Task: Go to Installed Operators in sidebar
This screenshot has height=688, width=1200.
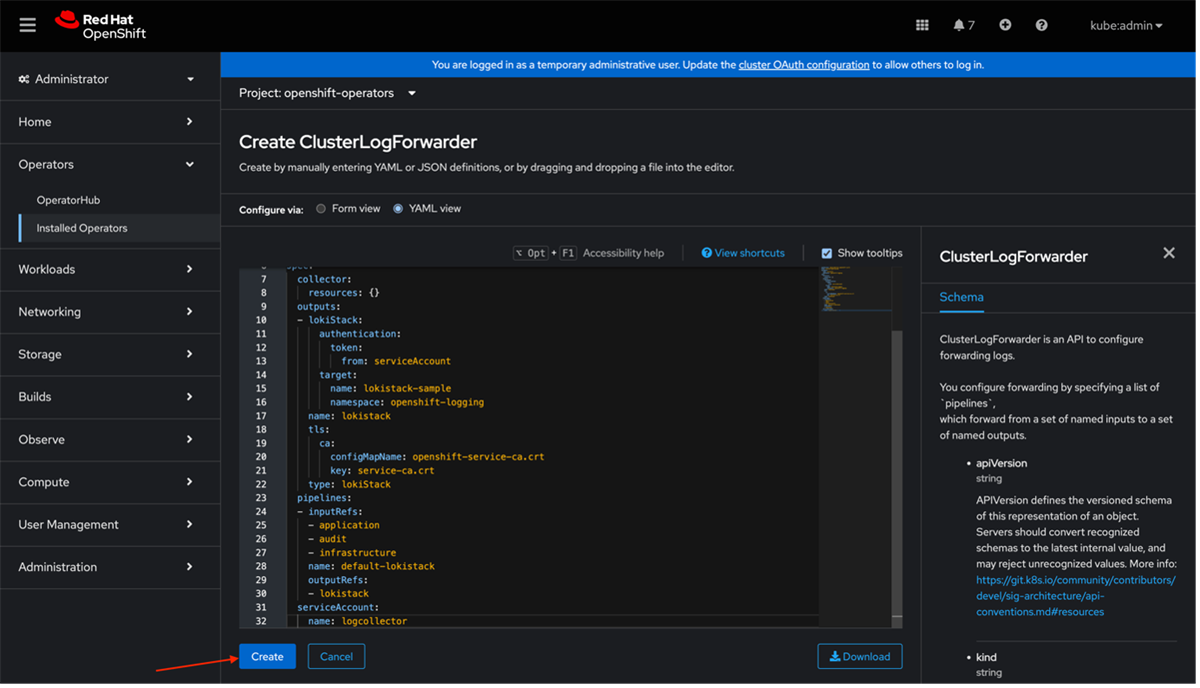Action: (82, 228)
